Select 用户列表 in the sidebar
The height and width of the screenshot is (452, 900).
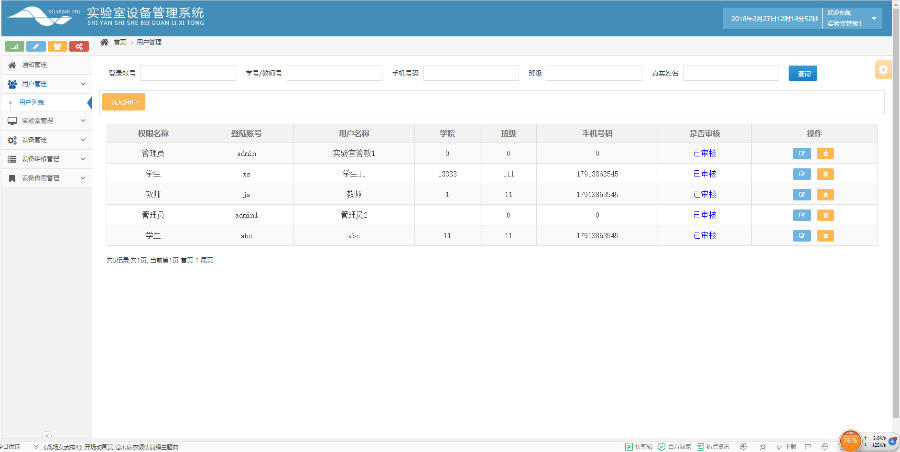[x=32, y=102]
